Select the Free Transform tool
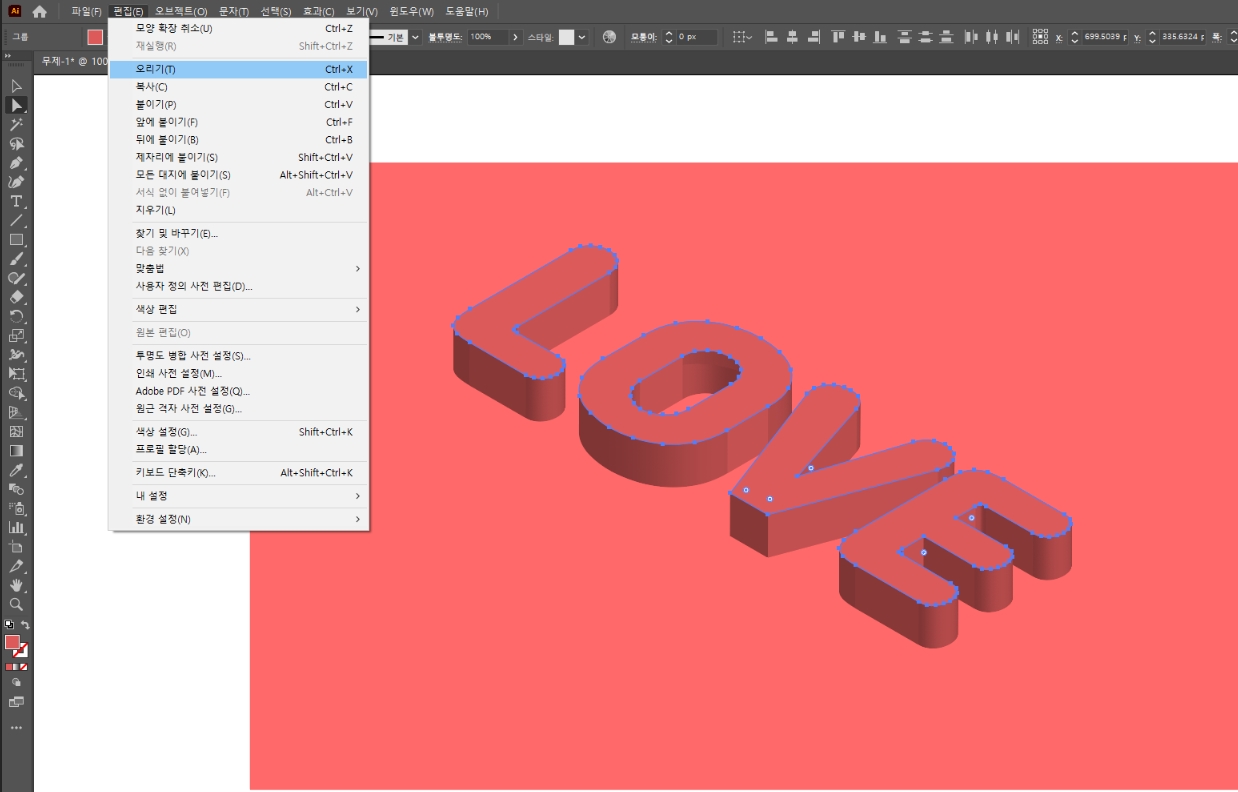The height and width of the screenshot is (792, 1238). (x=16, y=374)
